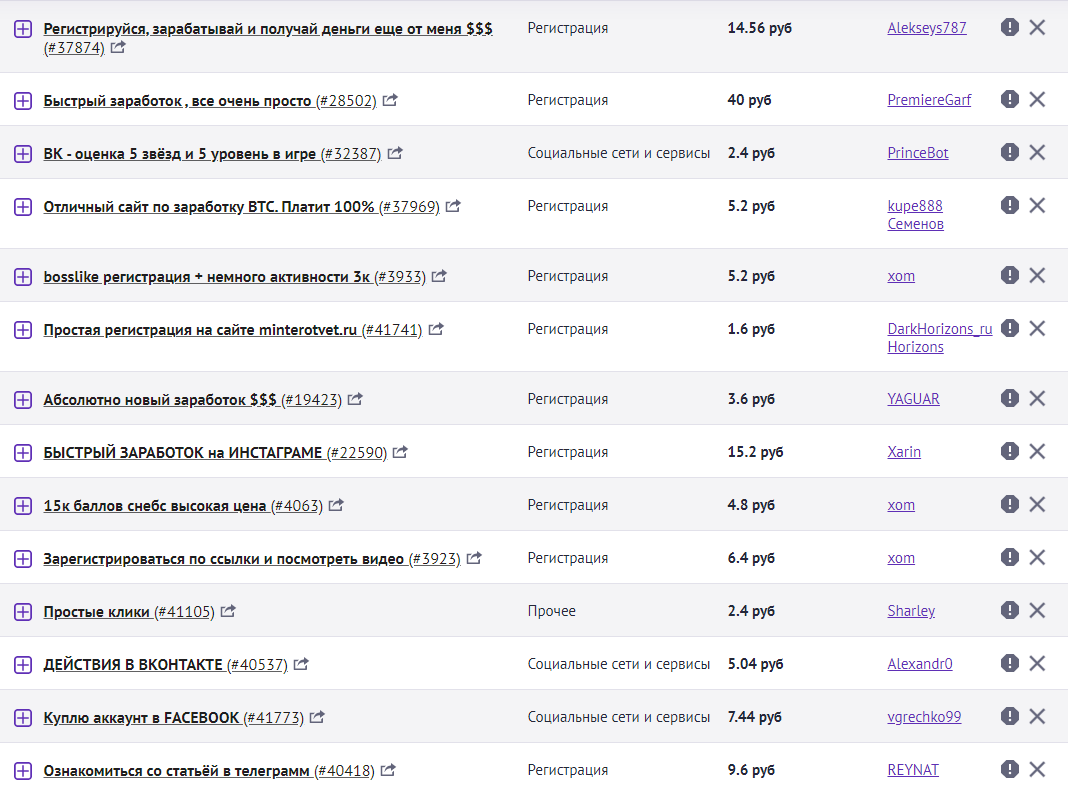
Task: Open PrinceBot user profile link
Action: tap(917, 153)
